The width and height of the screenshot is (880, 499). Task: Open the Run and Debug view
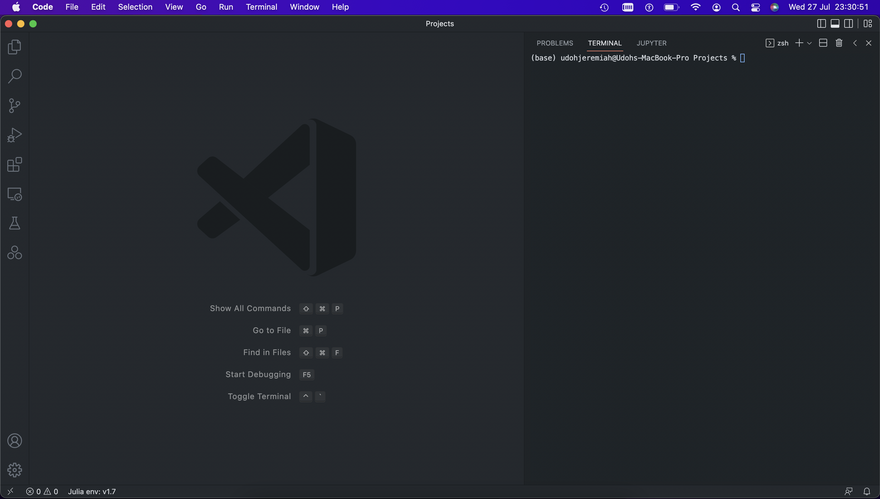[15, 135]
